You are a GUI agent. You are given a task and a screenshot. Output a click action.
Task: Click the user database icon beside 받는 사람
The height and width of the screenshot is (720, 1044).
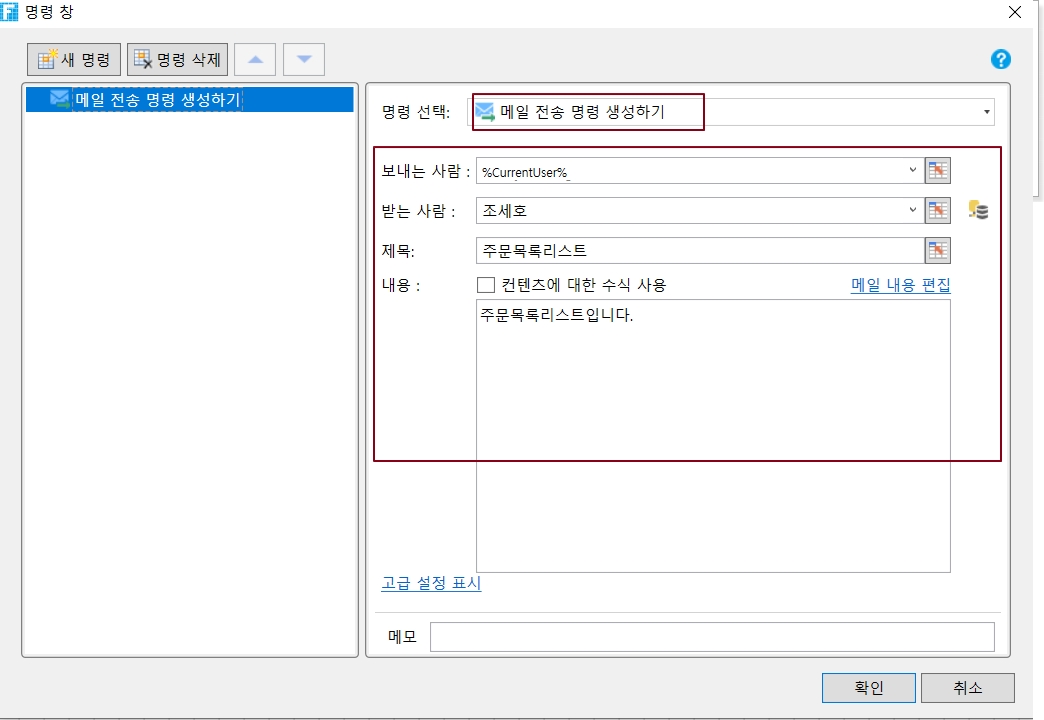tap(978, 210)
